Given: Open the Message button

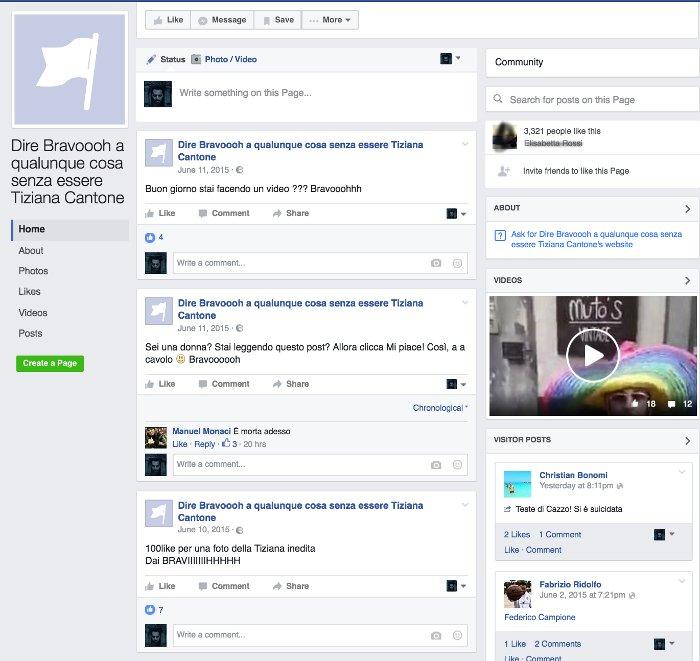Looking at the screenshot, I should click(x=222, y=20).
